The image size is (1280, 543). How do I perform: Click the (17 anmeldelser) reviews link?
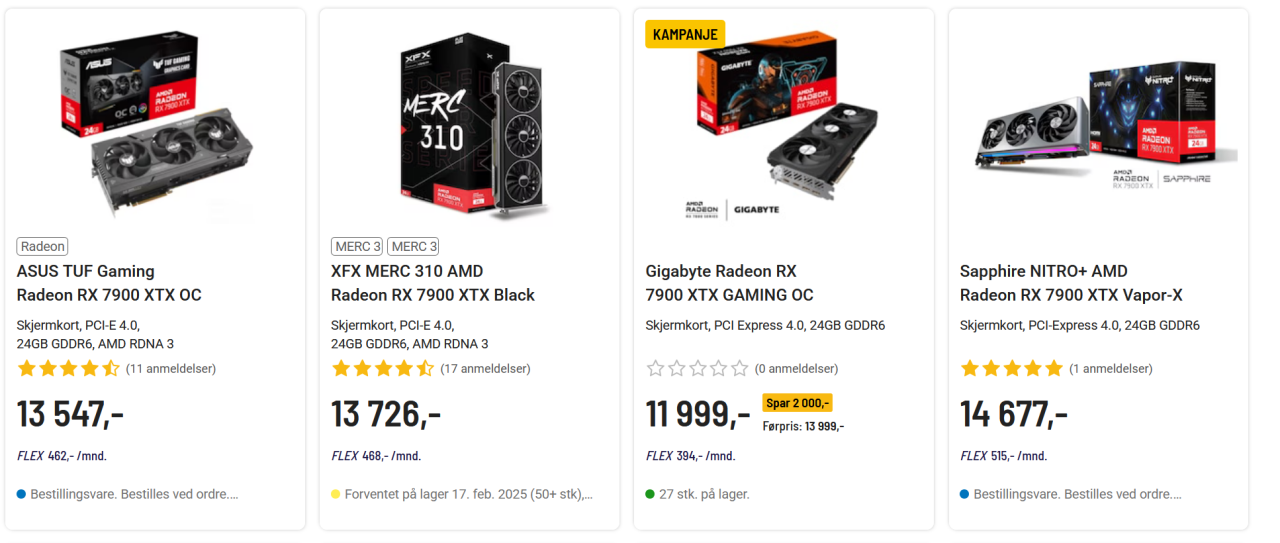point(485,368)
